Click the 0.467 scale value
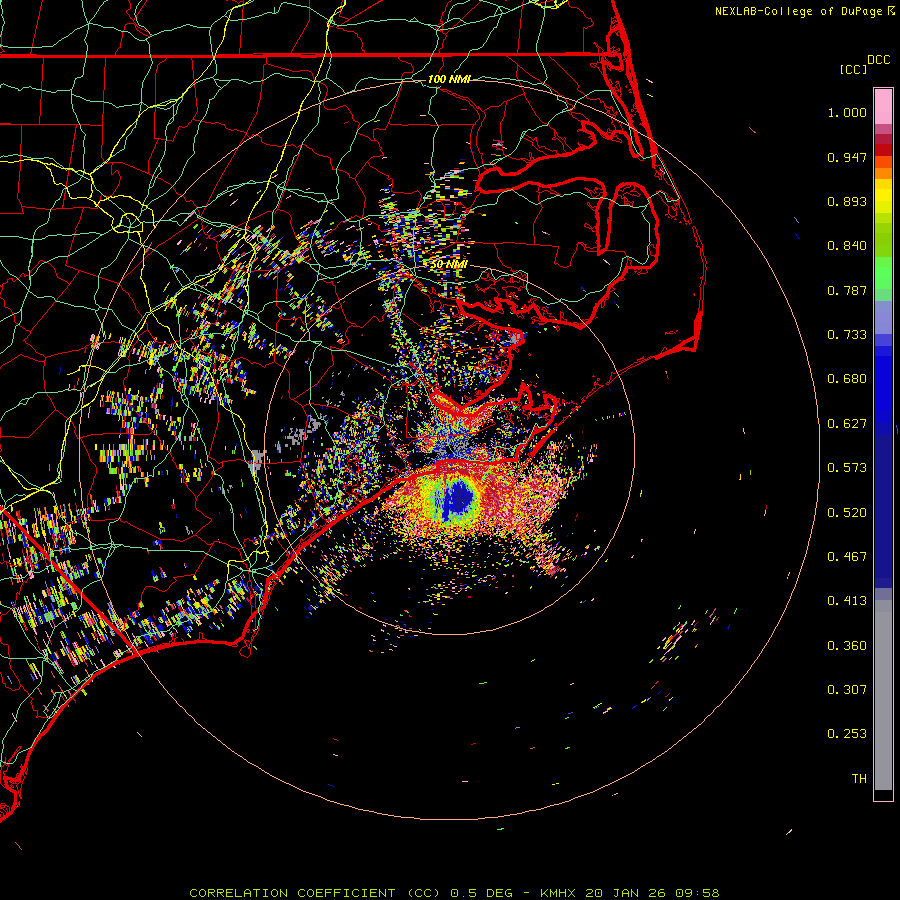The height and width of the screenshot is (900, 900). pyautogui.click(x=847, y=557)
